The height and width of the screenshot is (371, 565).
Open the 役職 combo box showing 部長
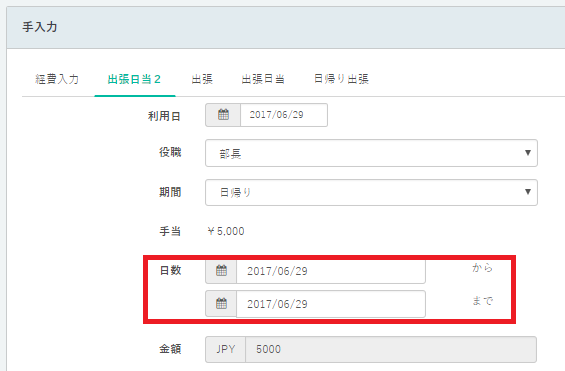tap(371, 153)
